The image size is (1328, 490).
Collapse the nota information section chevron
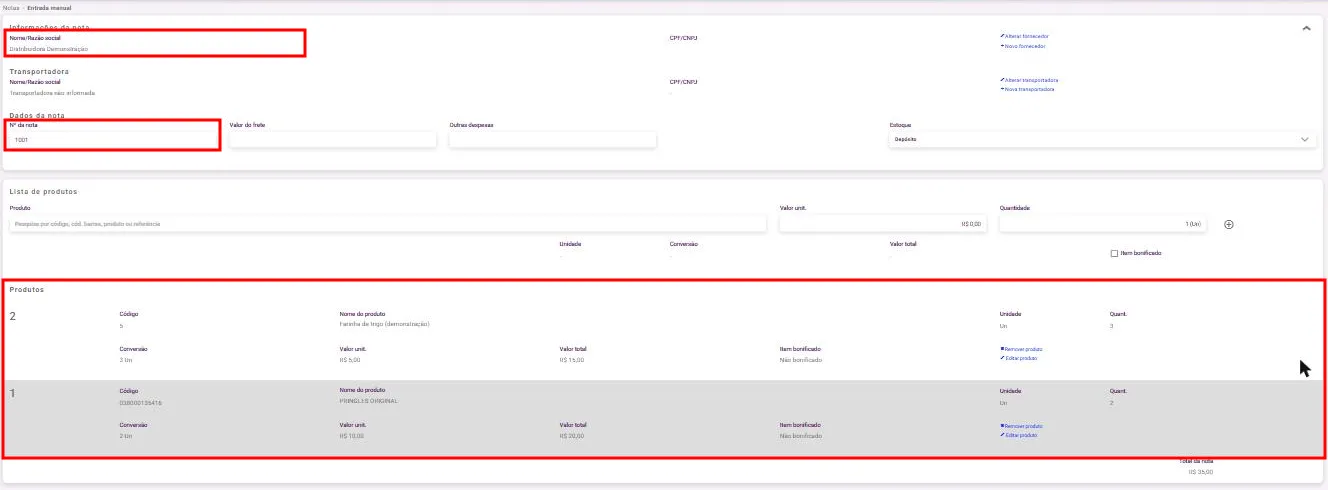pos(1306,29)
